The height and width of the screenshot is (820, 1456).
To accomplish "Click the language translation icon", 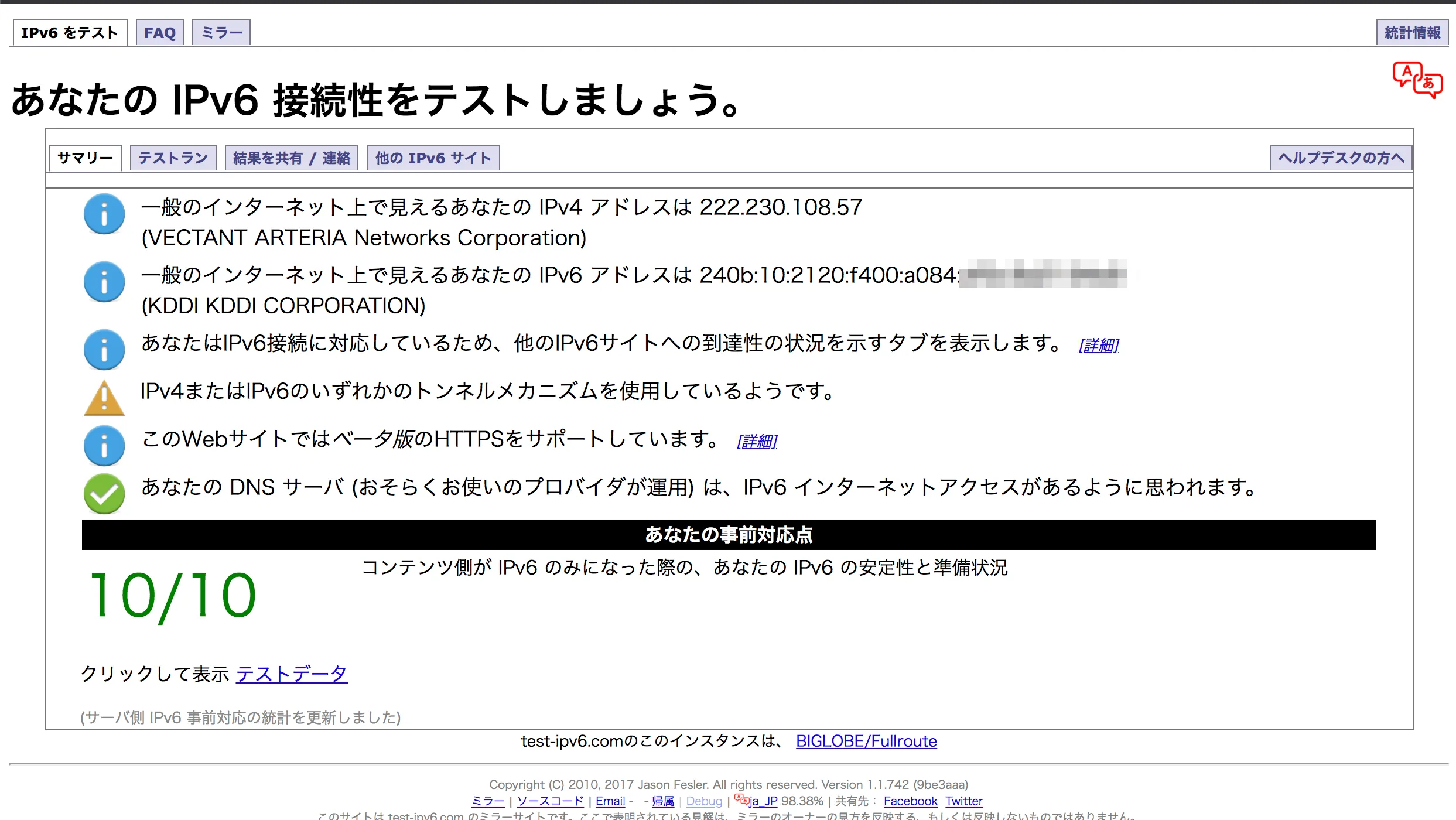I will coord(1417,80).
